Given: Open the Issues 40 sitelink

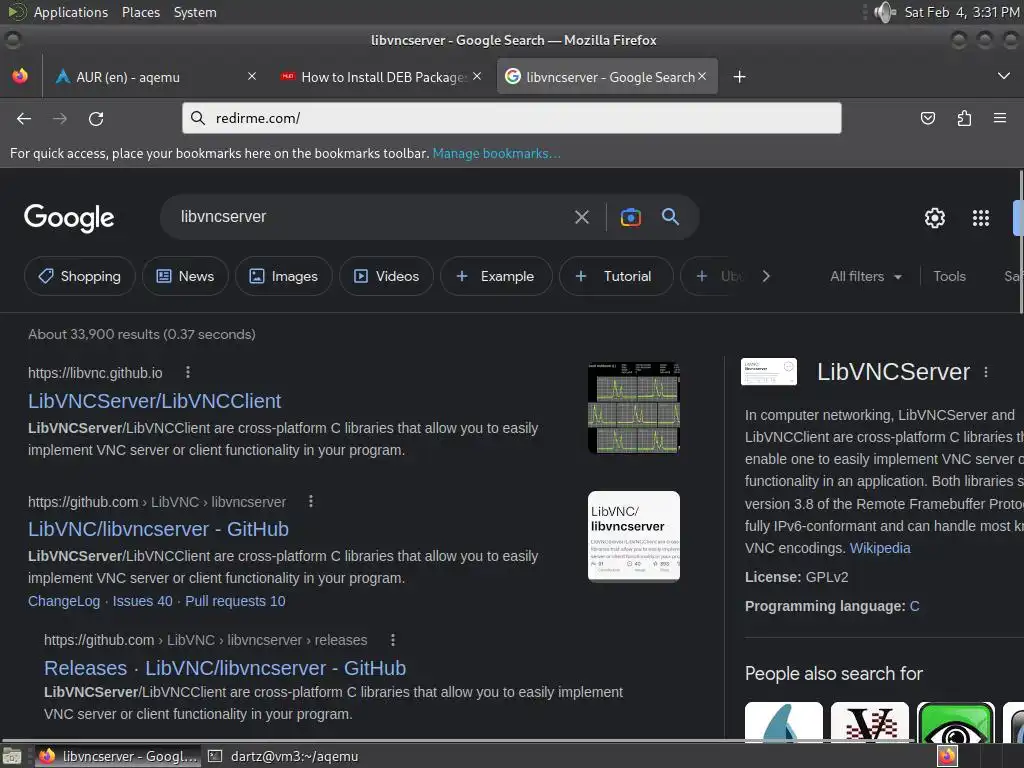Looking at the screenshot, I should [x=142, y=601].
